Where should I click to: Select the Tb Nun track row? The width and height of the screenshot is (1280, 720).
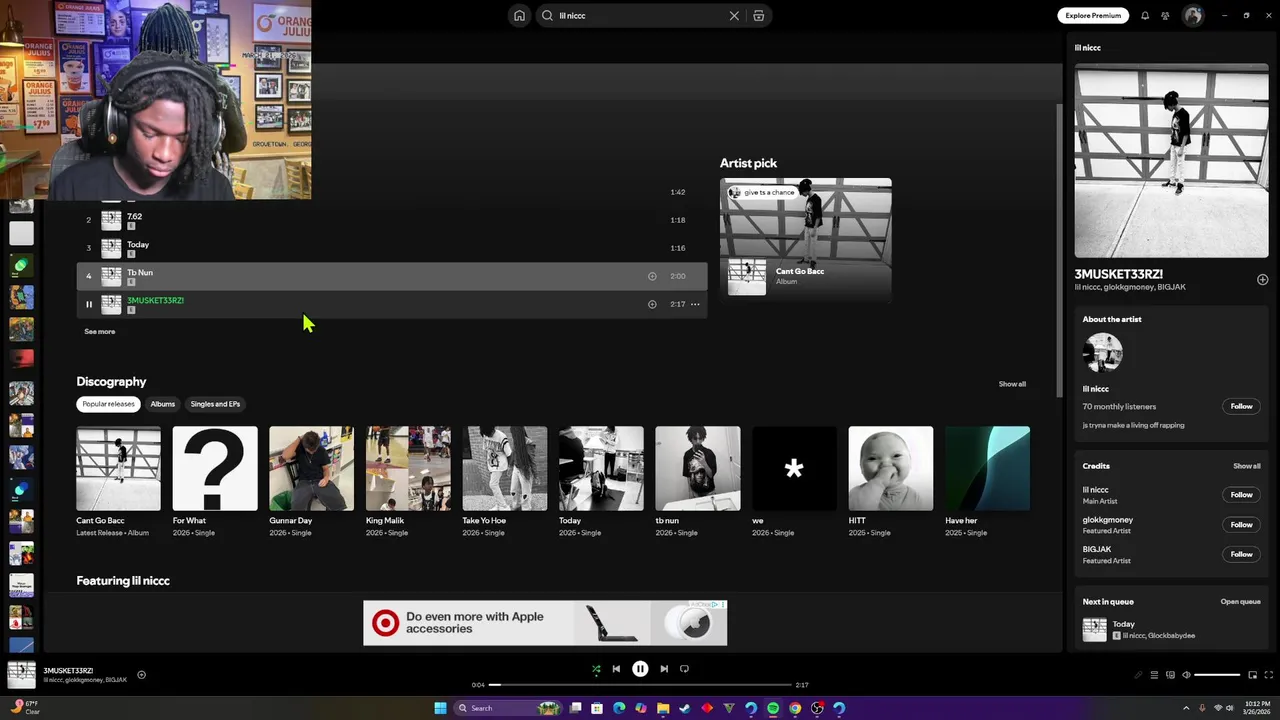tap(392, 276)
